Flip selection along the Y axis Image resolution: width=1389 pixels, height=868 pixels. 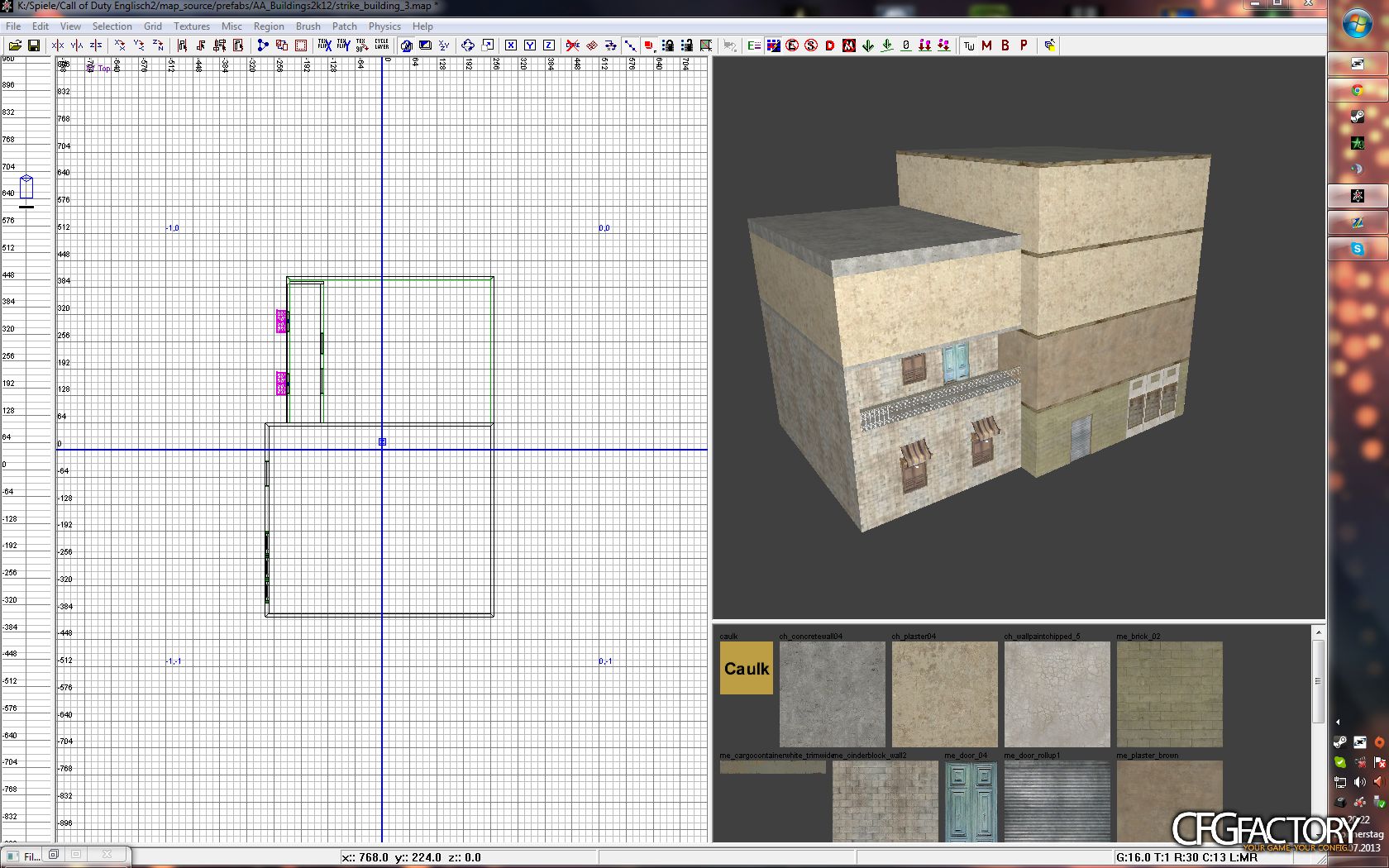pyautogui.click(x=77, y=45)
